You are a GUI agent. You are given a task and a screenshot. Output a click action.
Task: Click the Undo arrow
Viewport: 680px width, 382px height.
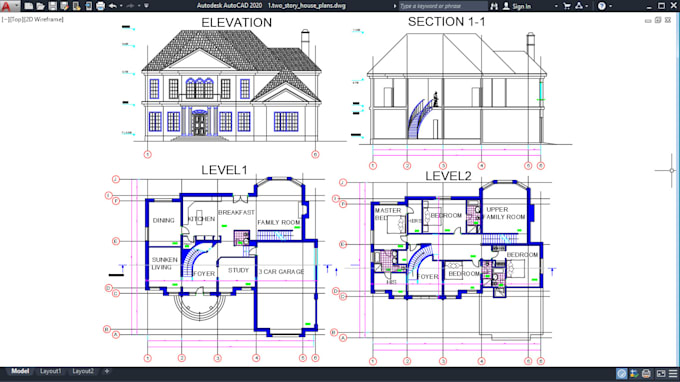click(112, 6)
